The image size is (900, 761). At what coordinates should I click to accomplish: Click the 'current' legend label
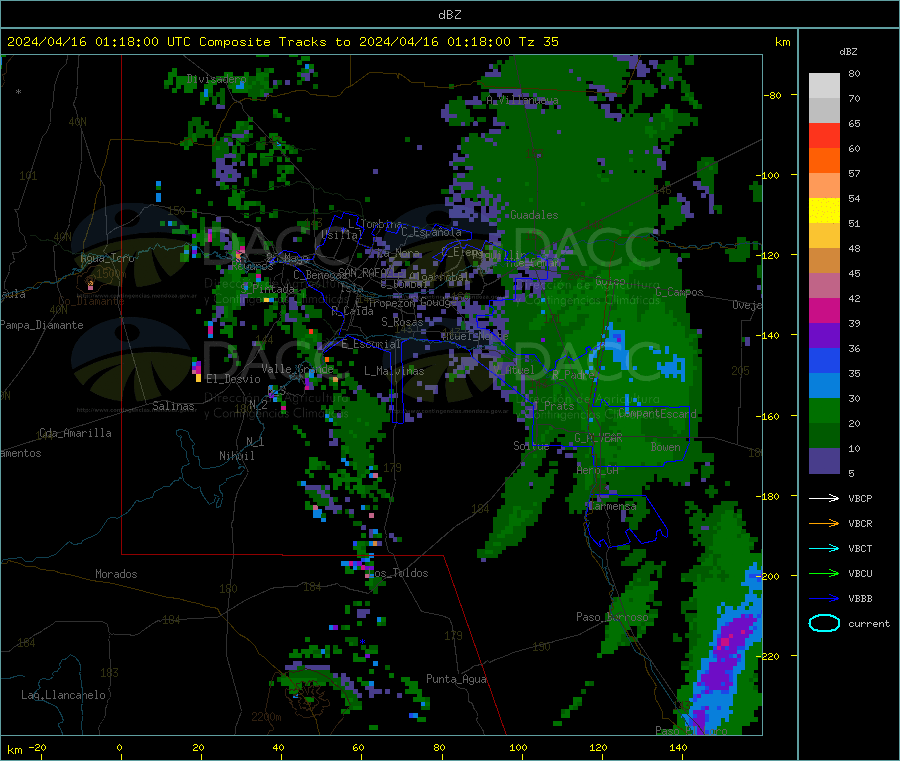868,623
